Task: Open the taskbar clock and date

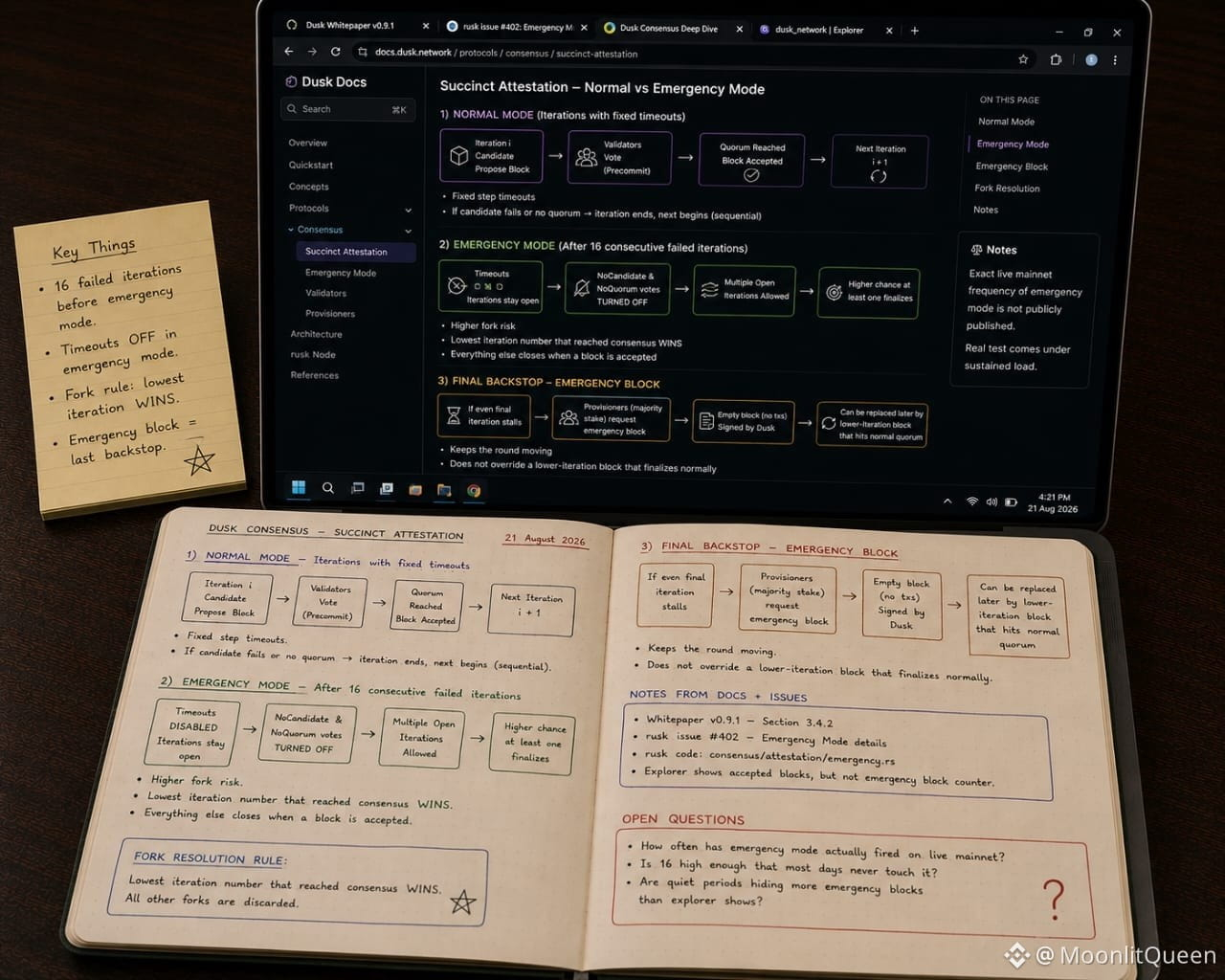Action: click(x=1053, y=503)
